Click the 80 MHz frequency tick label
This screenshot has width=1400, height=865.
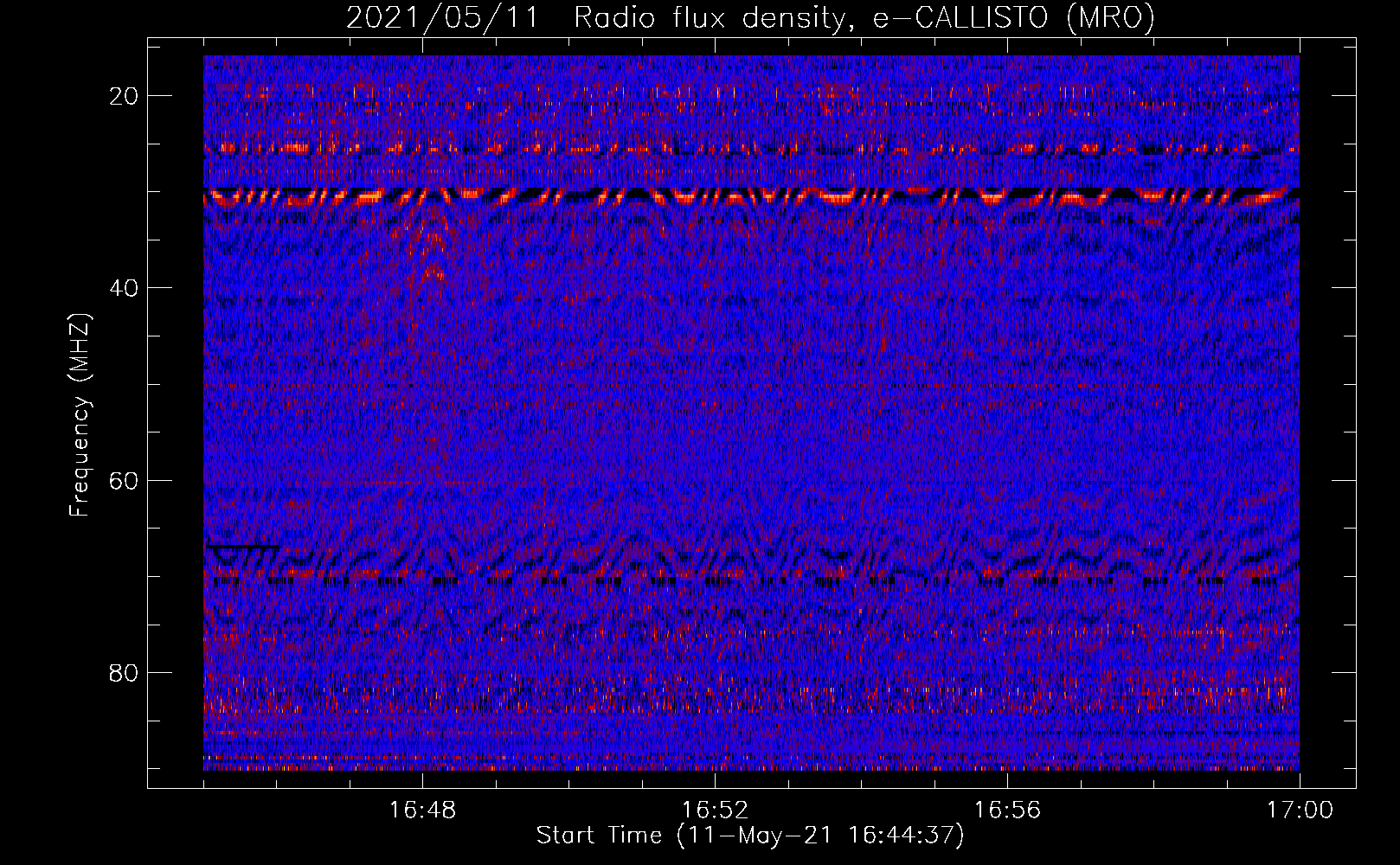(x=124, y=672)
